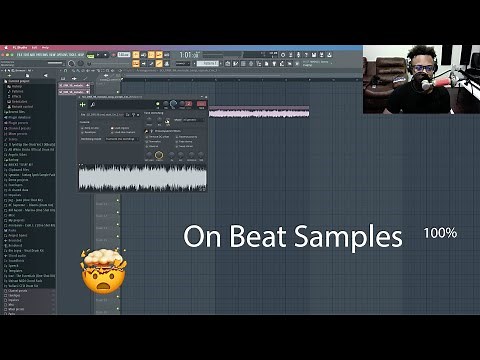
Task: Open the Apple menu
Action: (6, 48)
